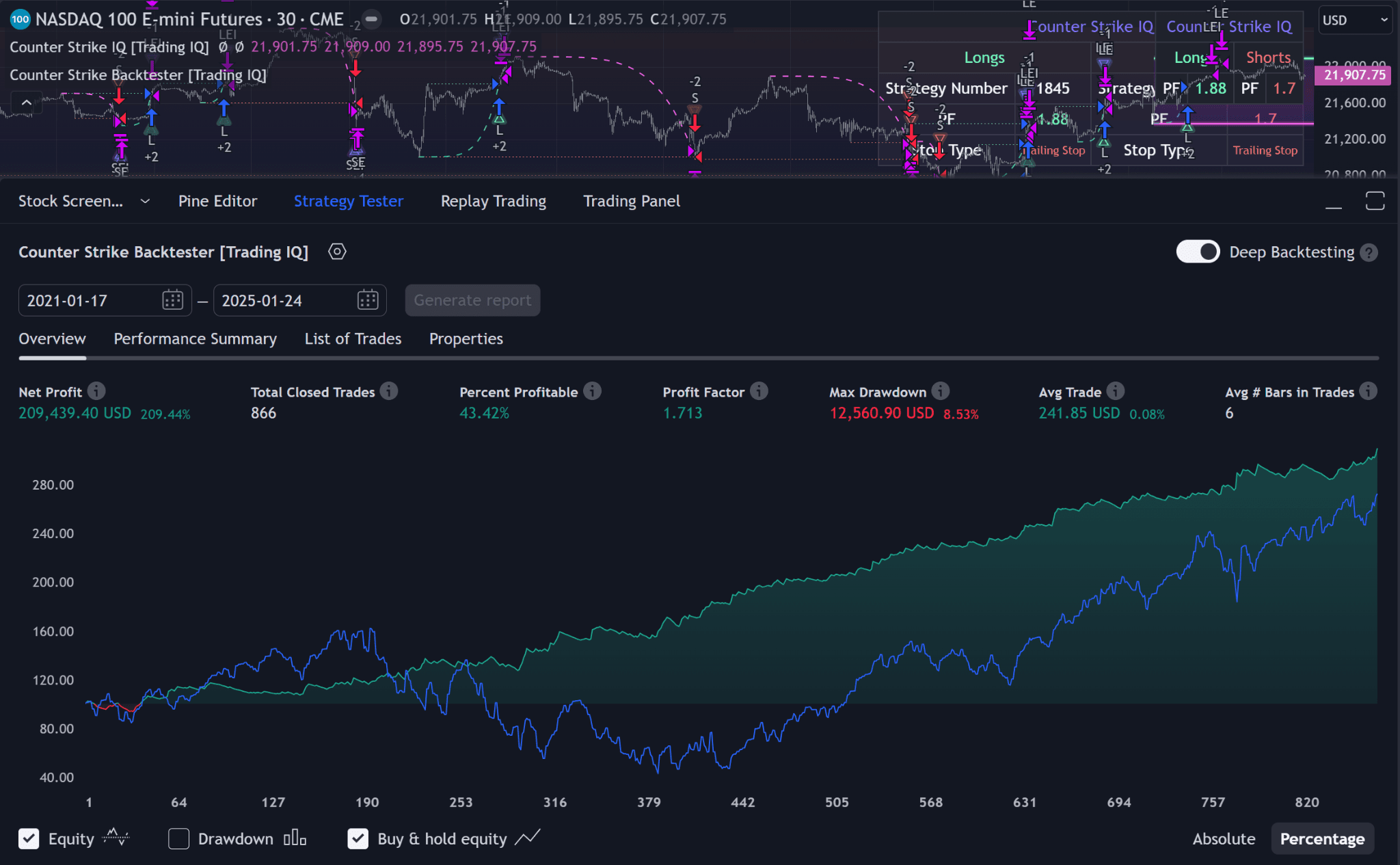
Task: Open the Pine Editor tab
Action: (217, 201)
